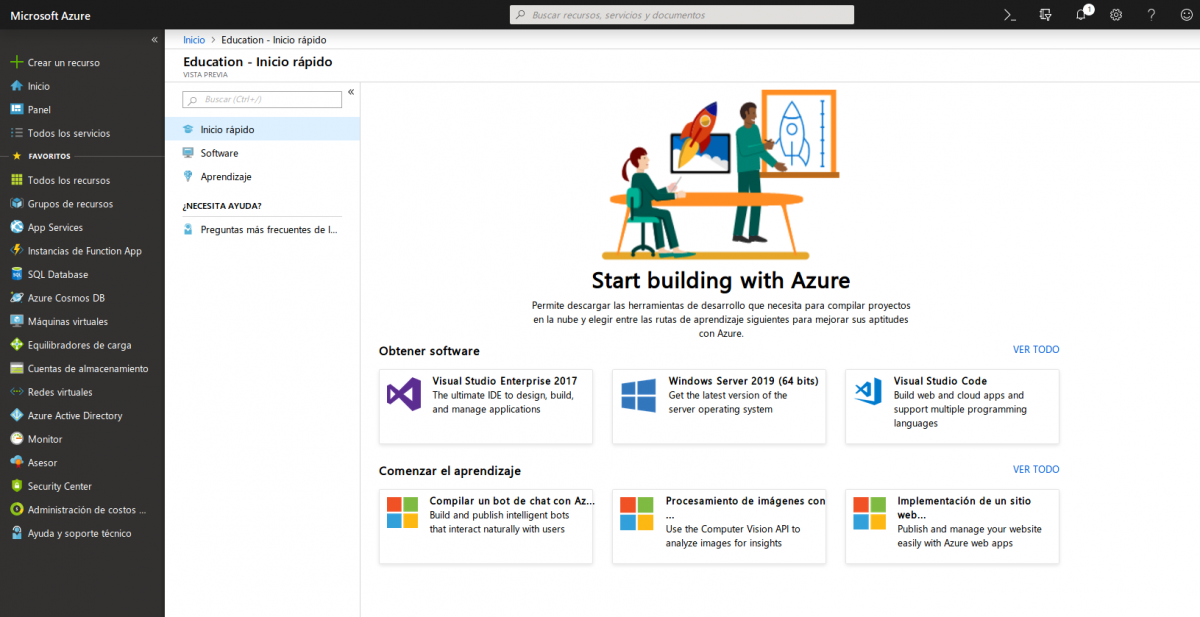Open the Help menu
Viewport: 1200px width, 617px height.
point(1151,15)
